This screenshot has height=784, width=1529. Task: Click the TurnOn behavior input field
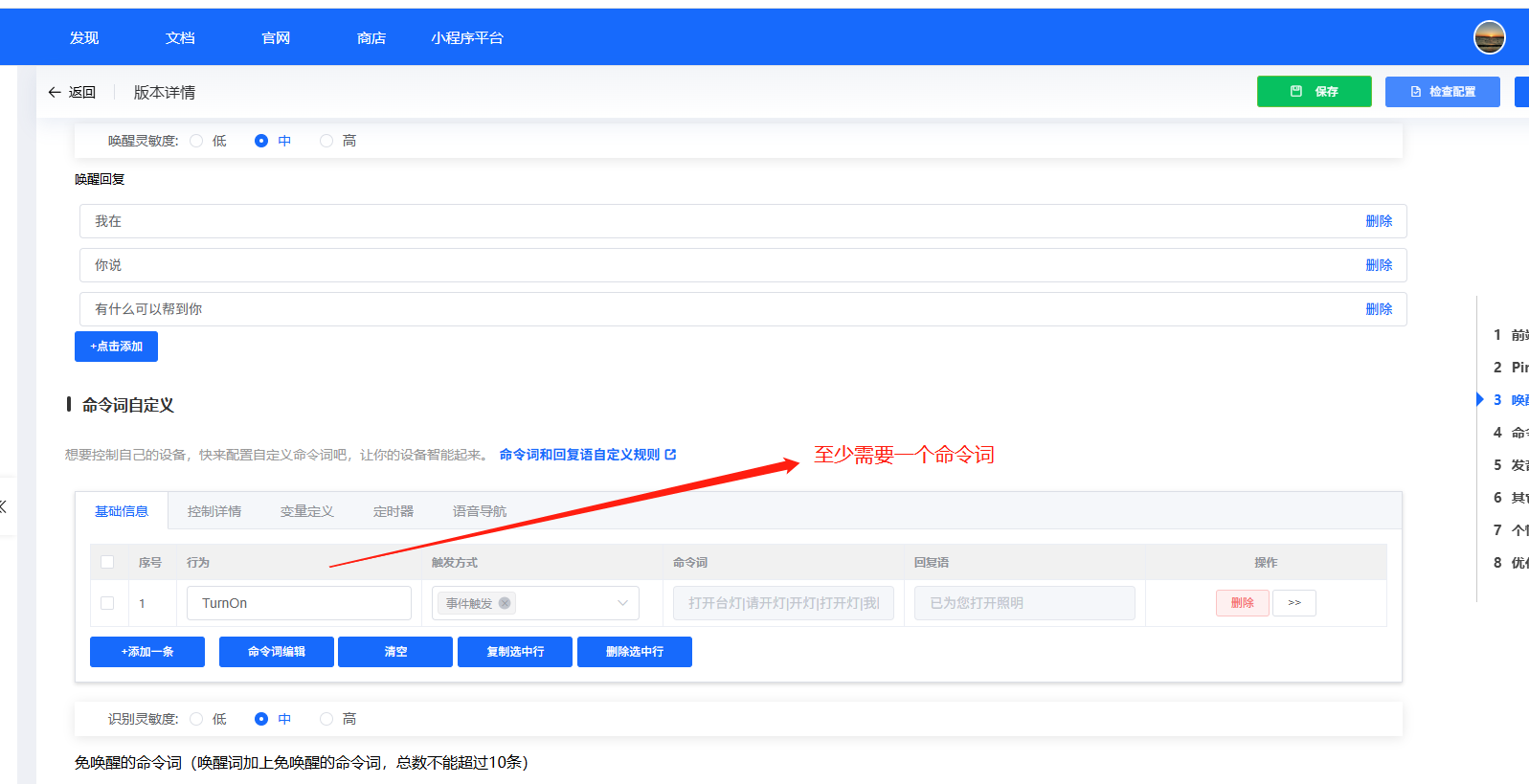point(299,603)
